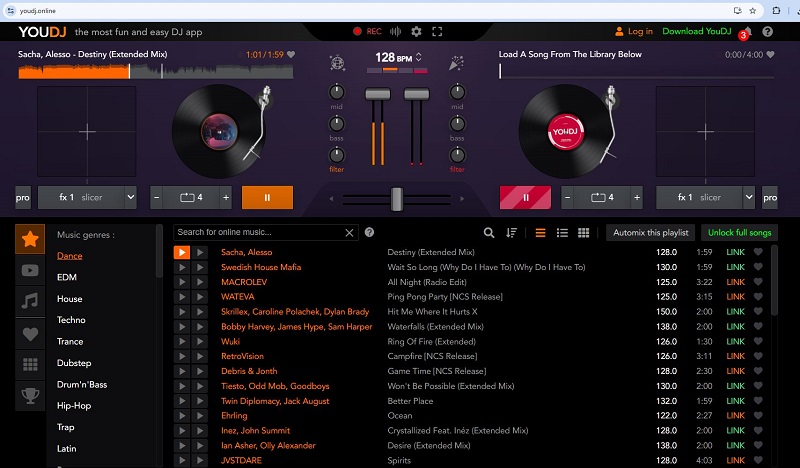
Task: Click left deck pro button
Action: tap(23, 198)
